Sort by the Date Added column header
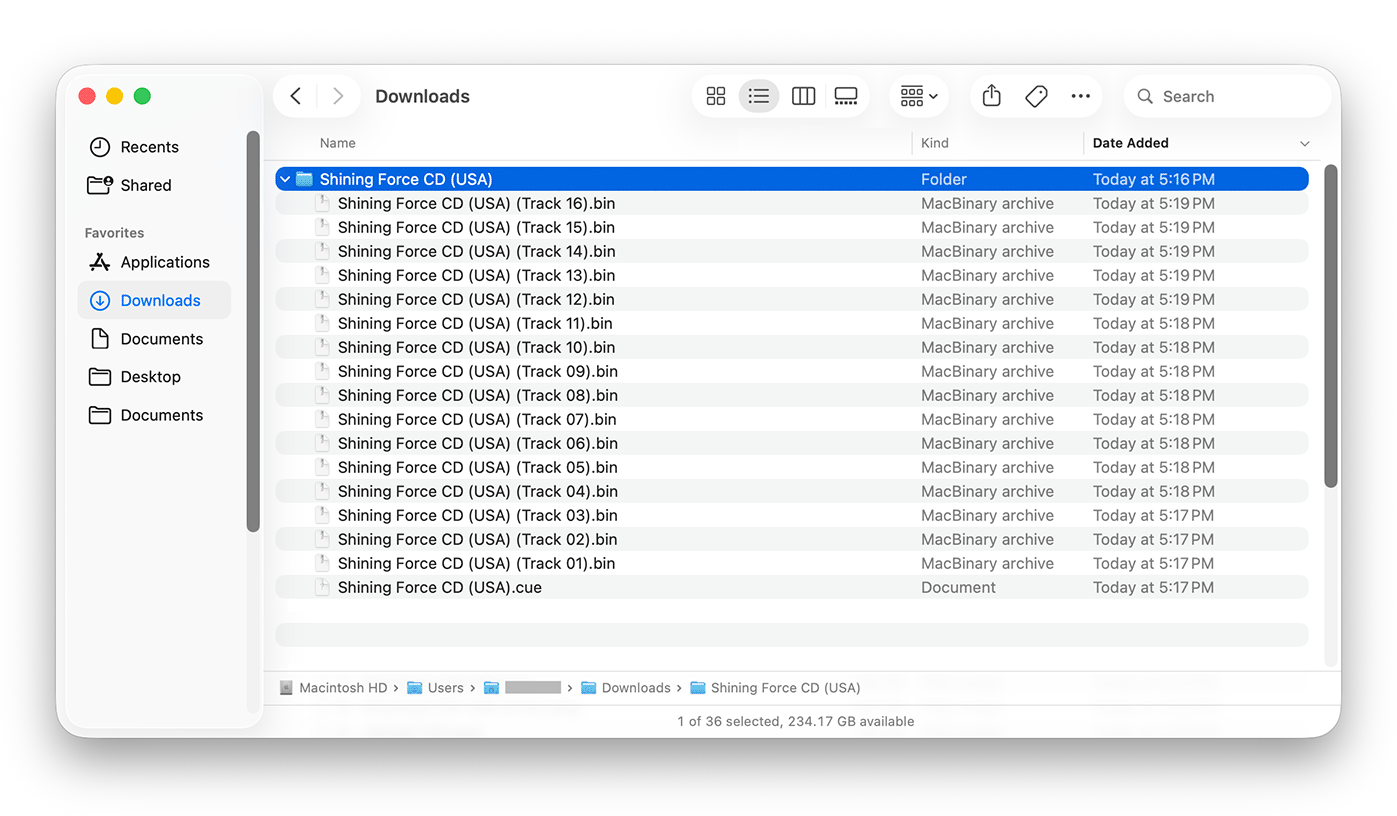This screenshot has height=816, width=1397. 1130,143
